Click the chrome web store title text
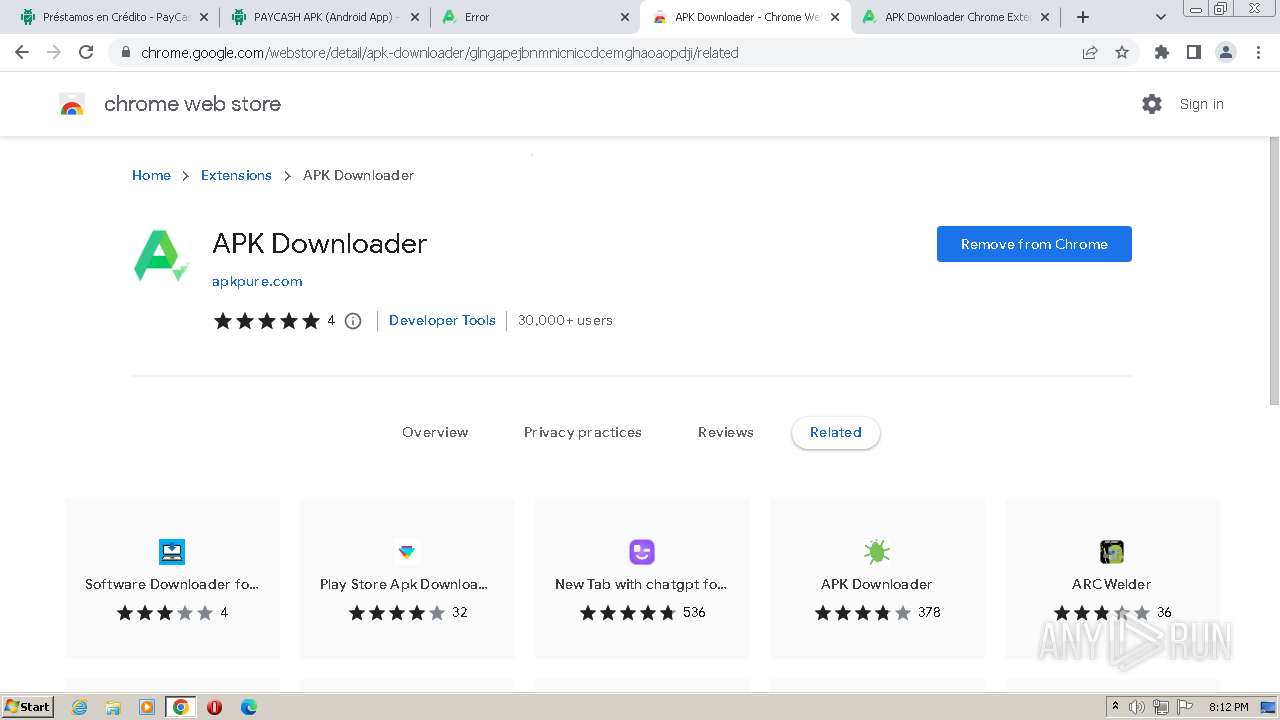 pyautogui.click(x=192, y=104)
